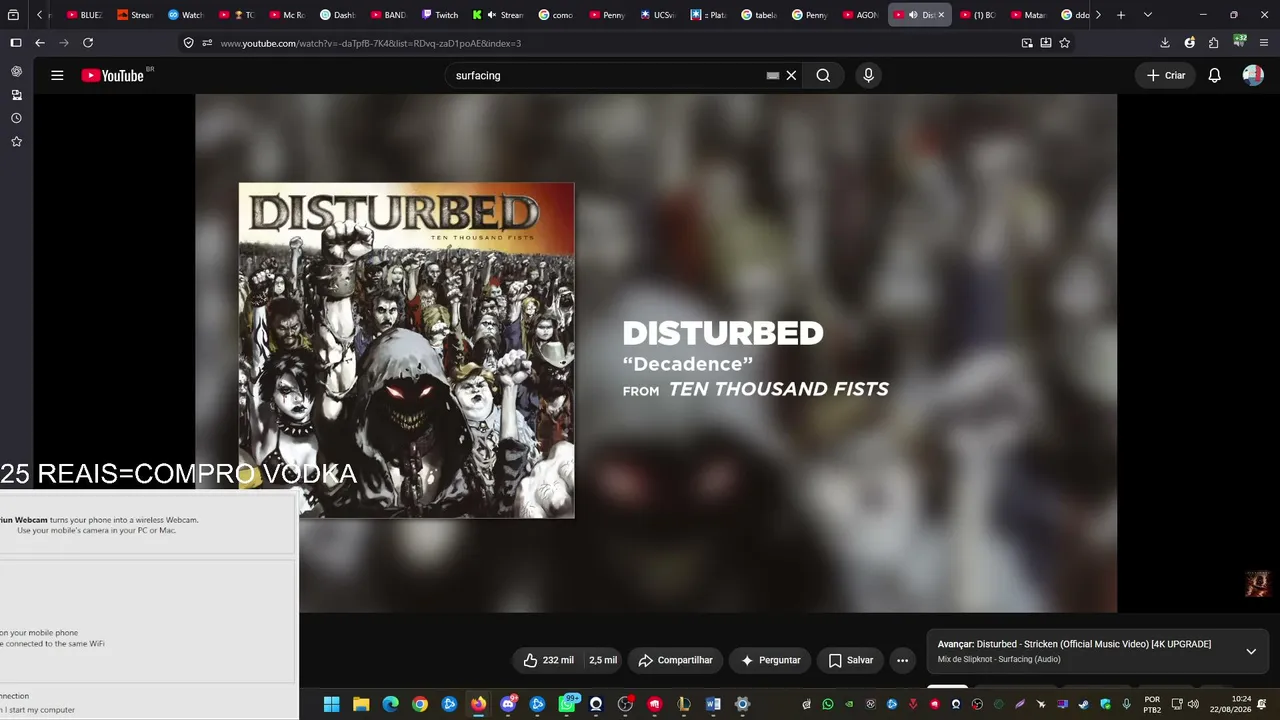Click the search magnifier button
Viewport: 1280px width, 720px height.
pos(823,75)
